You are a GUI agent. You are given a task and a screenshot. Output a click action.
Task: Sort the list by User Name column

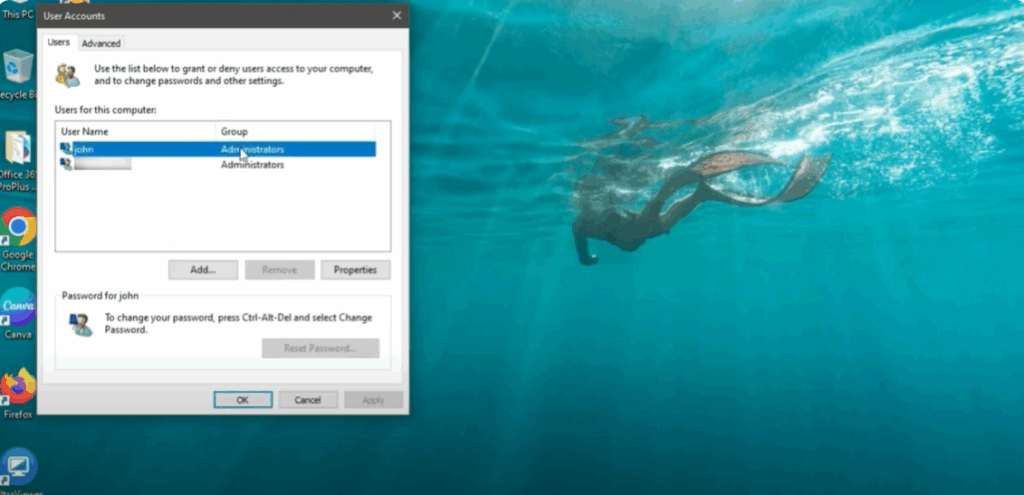[135, 131]
